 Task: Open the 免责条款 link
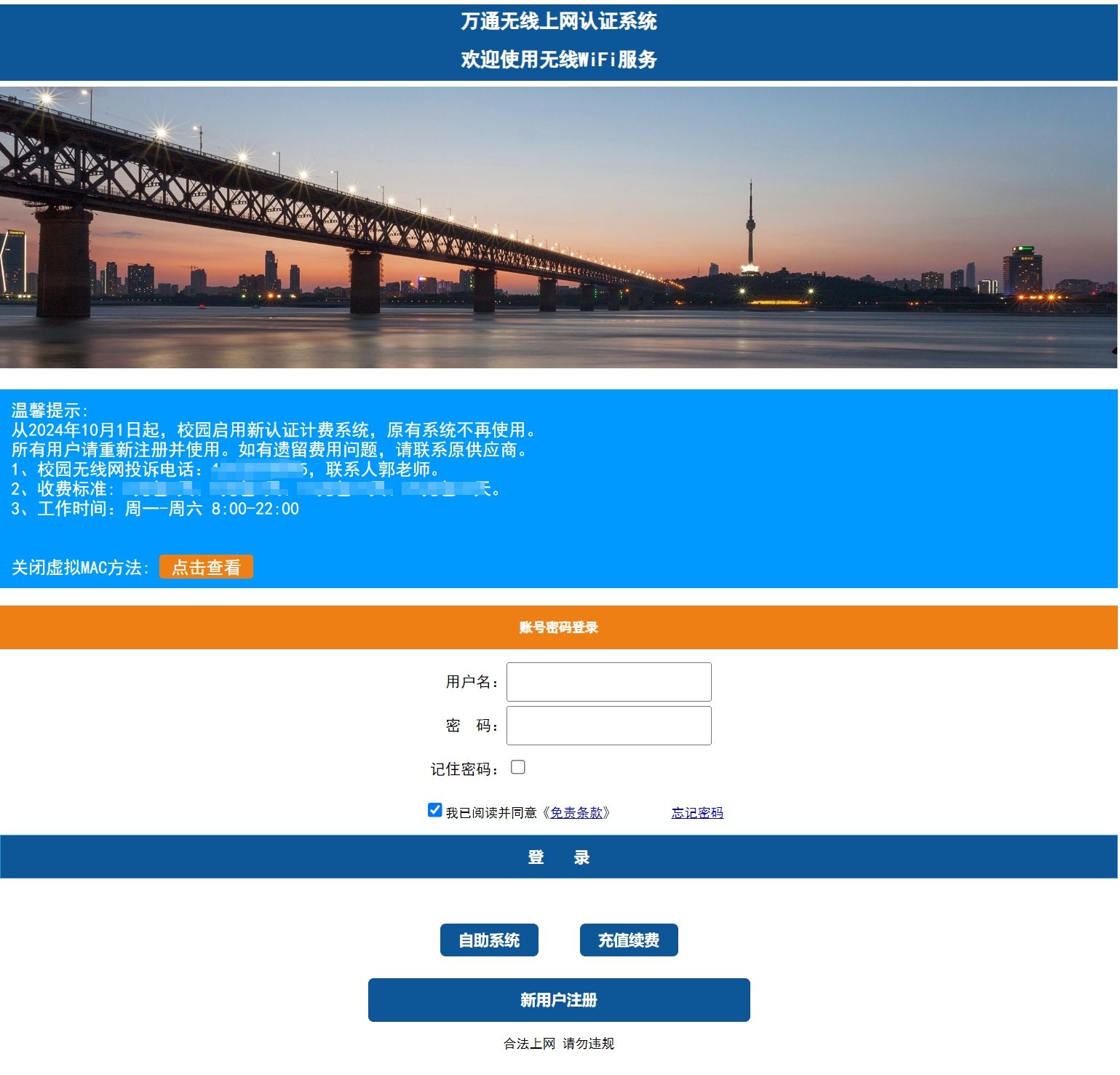coord(576,814)
